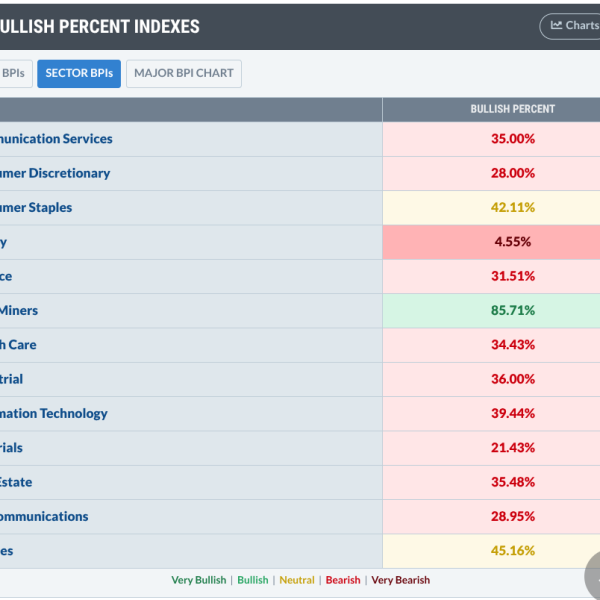Click the BULLISH PERCENT INDEXES panel title
The width and height of the screenshot is (600, 600).
[x=99, y=27]
